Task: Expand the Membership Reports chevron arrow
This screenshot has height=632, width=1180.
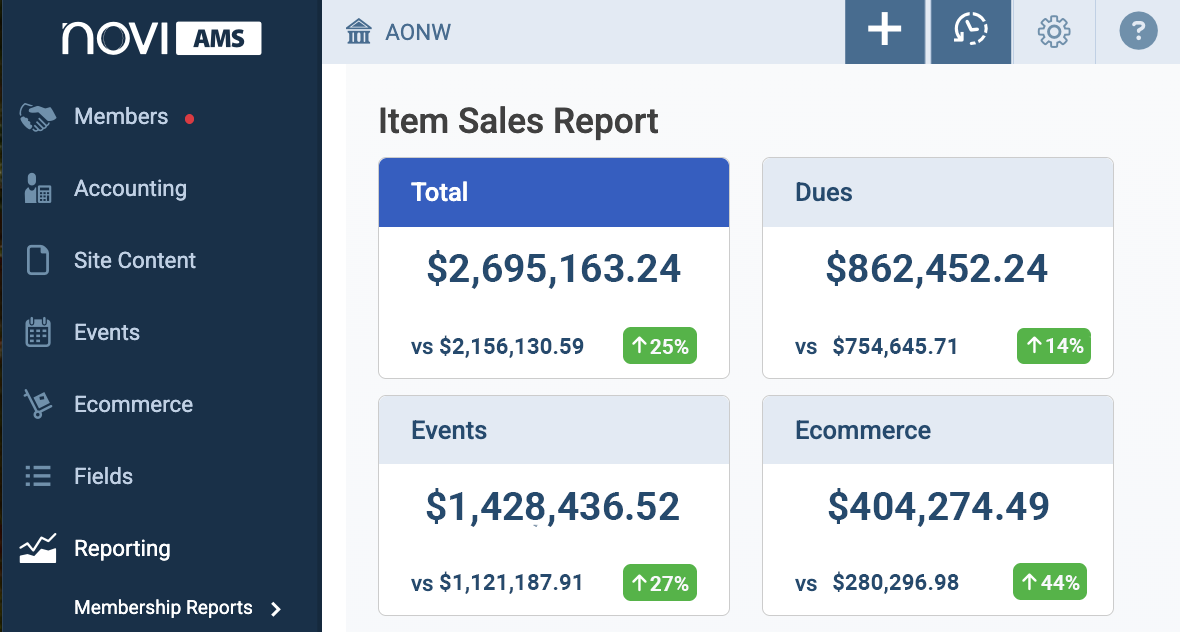Action: click(275, 609)
